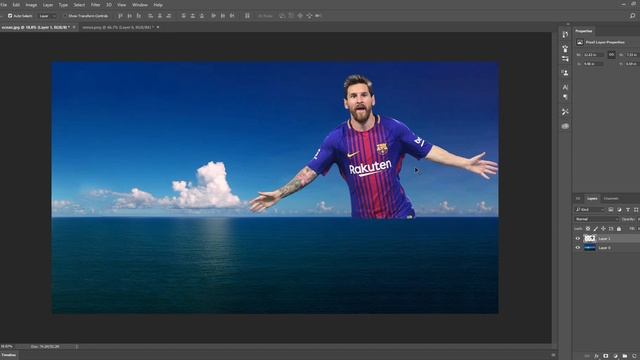Switch to the Layers tab
640x360 pixels.
(x=592, y=199)
